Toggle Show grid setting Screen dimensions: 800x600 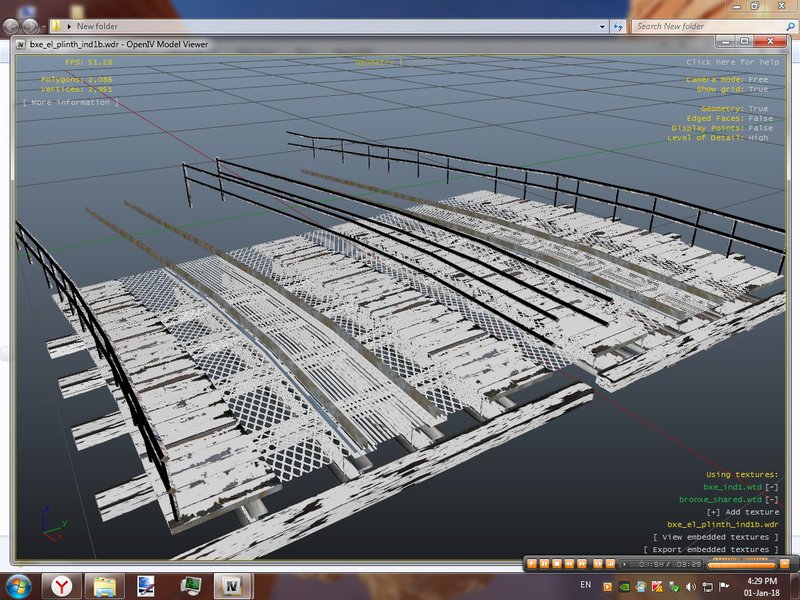tap(732, 89)
